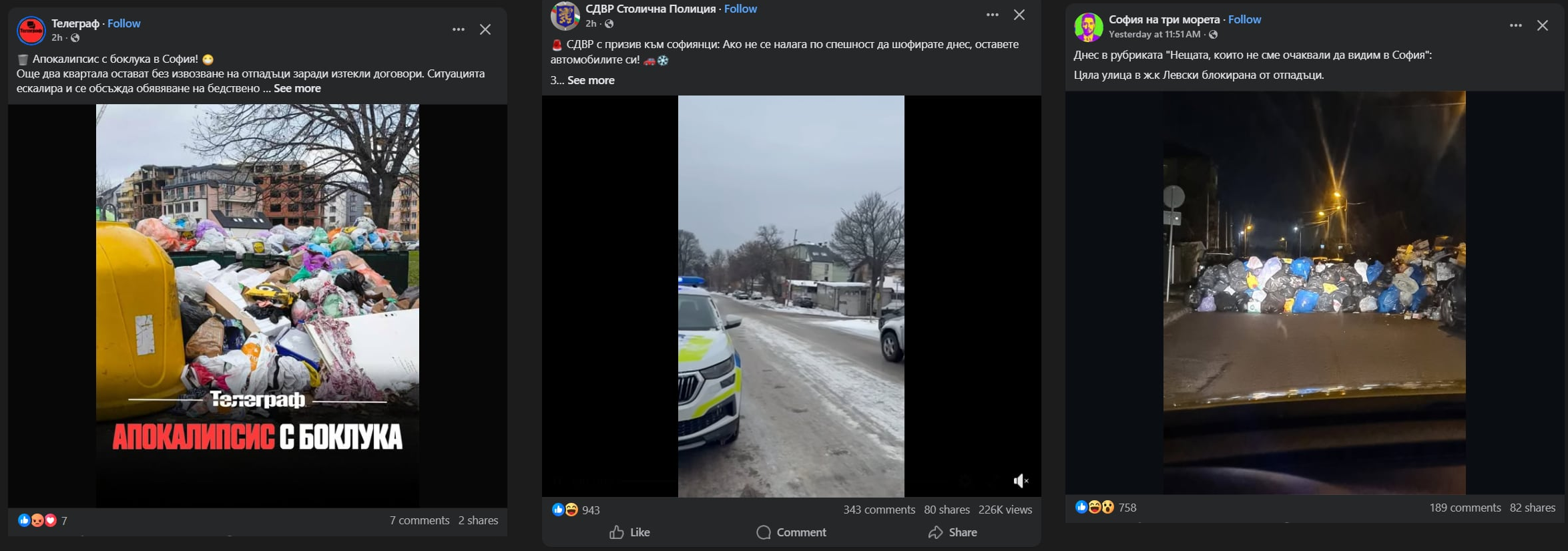1568x551 pixels.
Task: Click the Comment button on the police post
Action: pyautogui.click(x=791, y=532)
